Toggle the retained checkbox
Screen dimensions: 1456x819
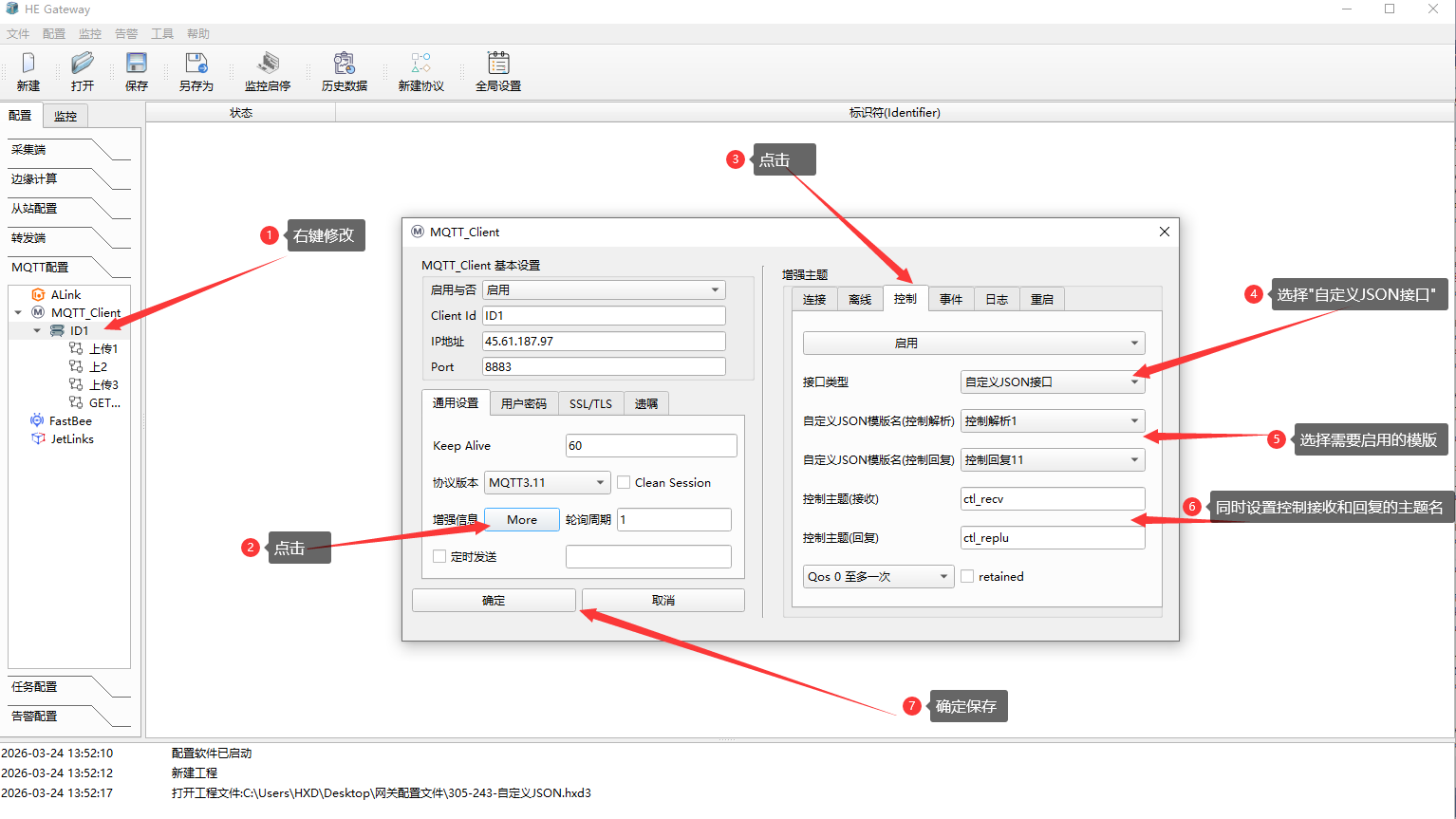[x=967, y=576]
